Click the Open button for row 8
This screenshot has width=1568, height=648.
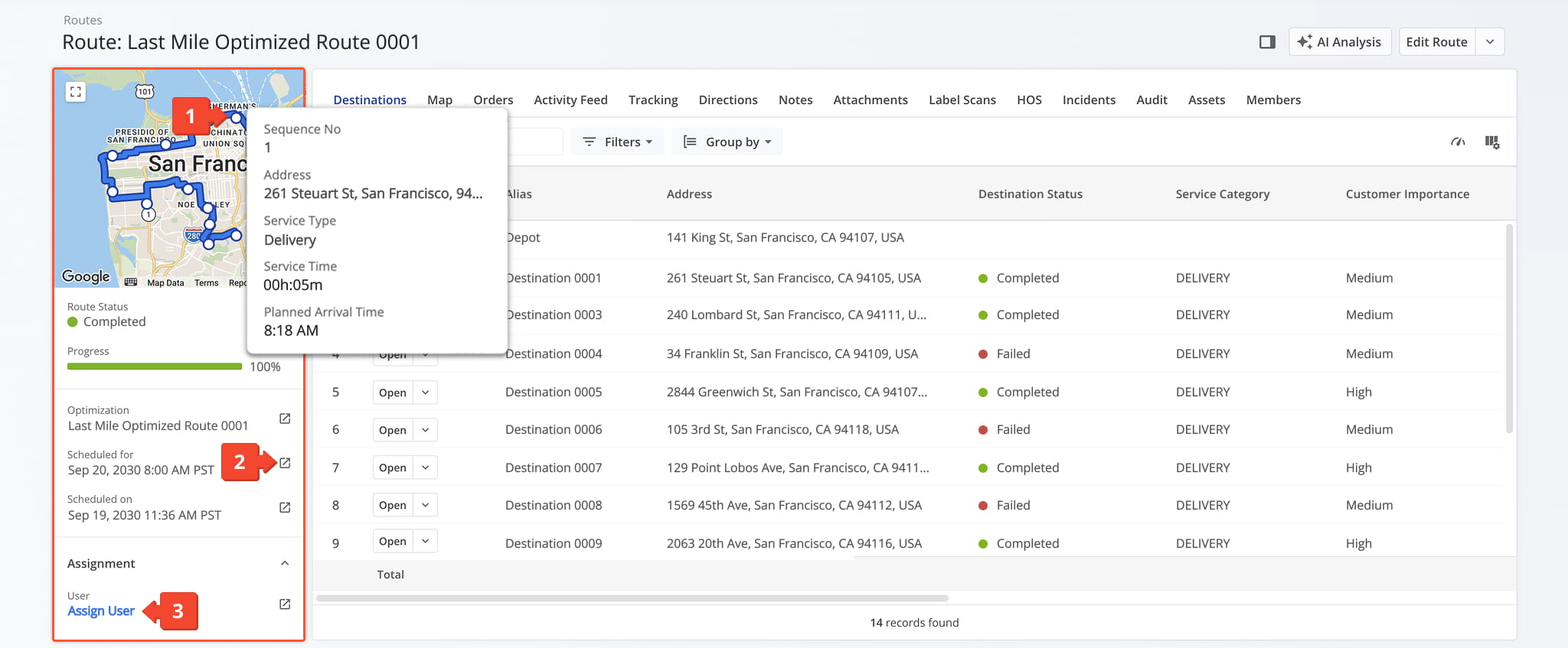coord(393,505)
